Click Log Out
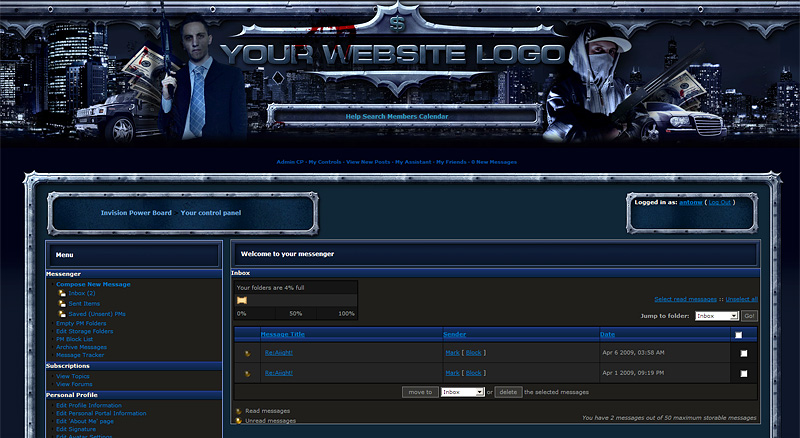The width and height of the screenshot is (800, 438). pos(719,202)
